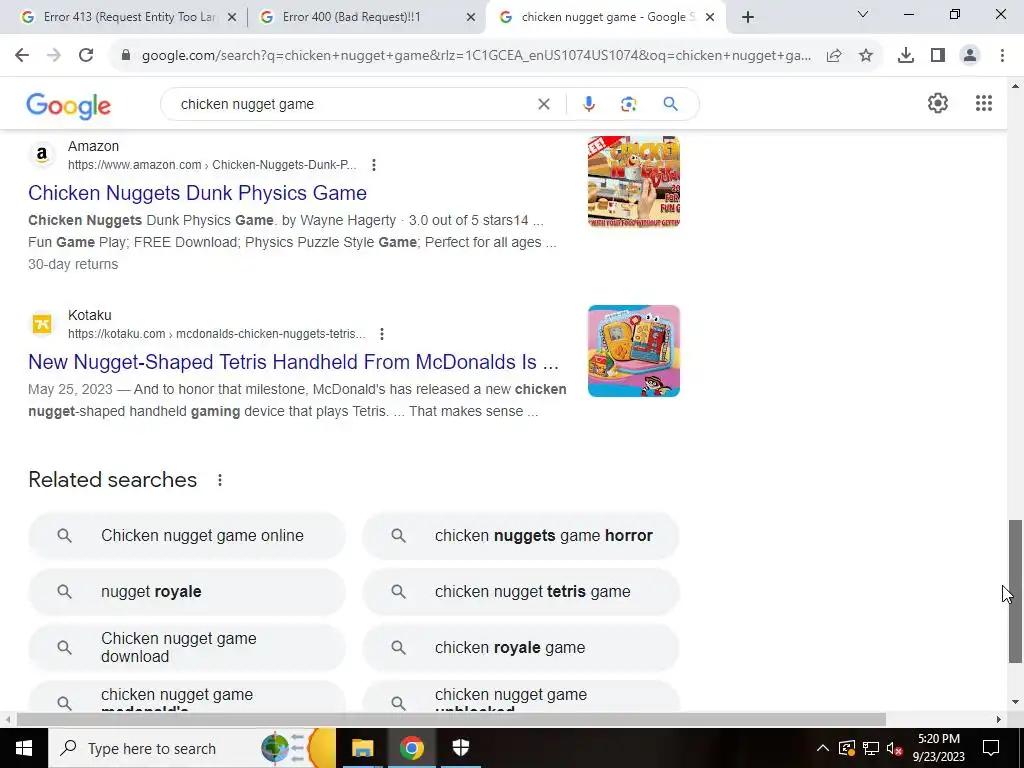Image resolution: width=1024 pixels, height=768 pixels.
Task: Search nugget royale suggestion
Action: coord(187,592)
